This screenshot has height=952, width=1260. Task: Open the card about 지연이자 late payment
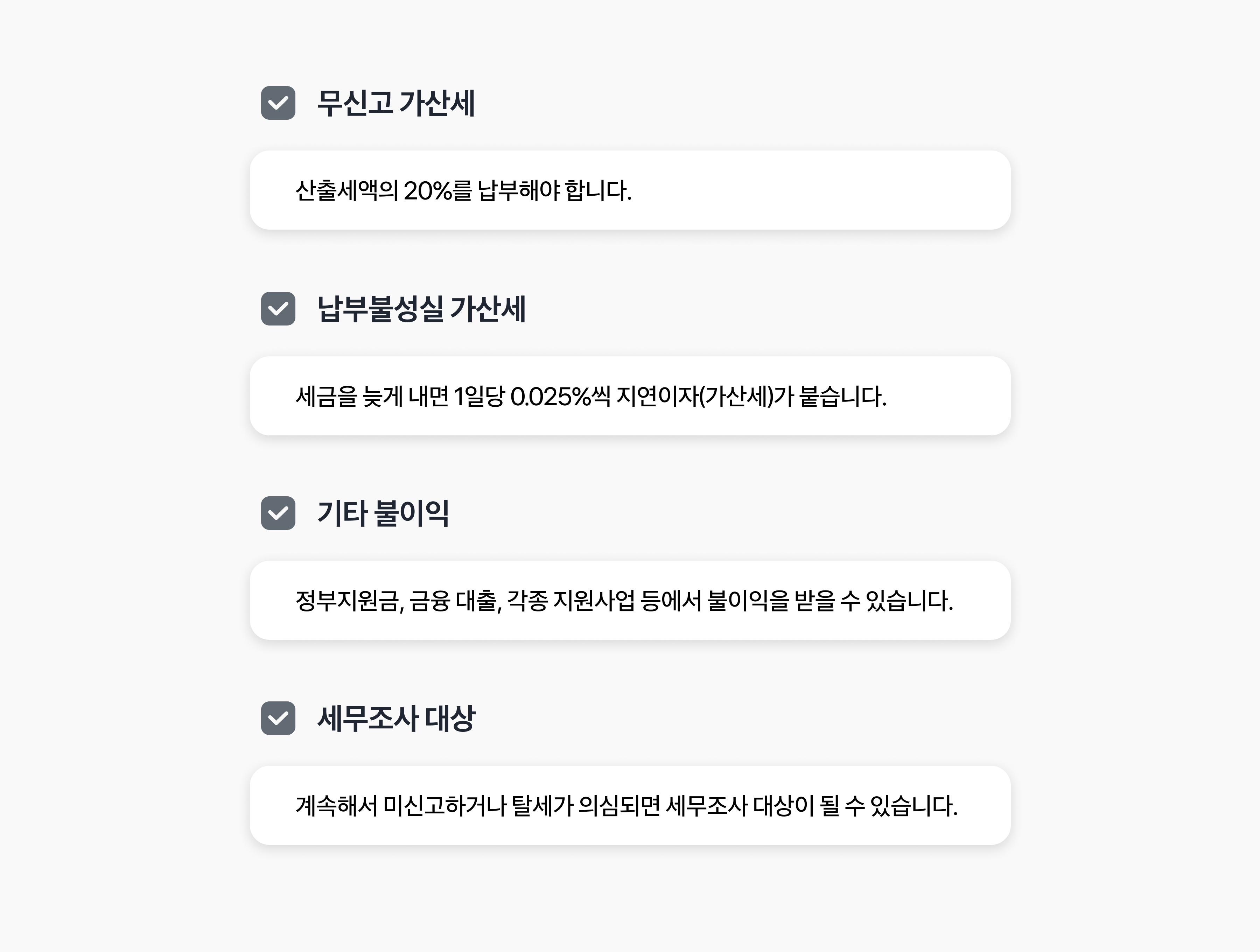point(630,396)
